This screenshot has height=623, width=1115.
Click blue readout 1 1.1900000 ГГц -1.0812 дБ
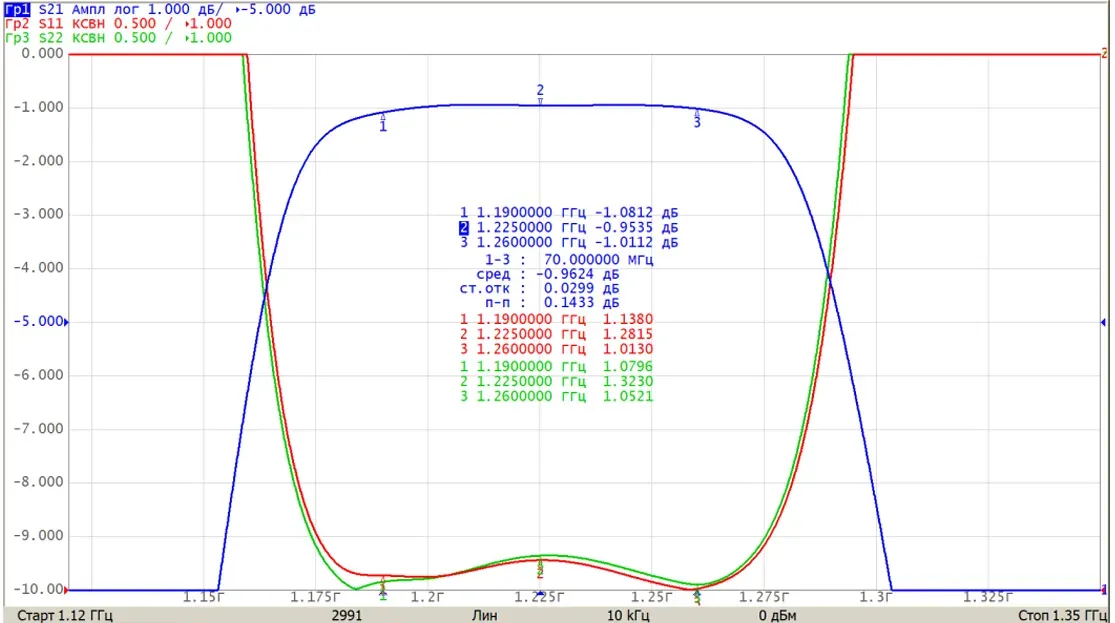pos(569,213)
